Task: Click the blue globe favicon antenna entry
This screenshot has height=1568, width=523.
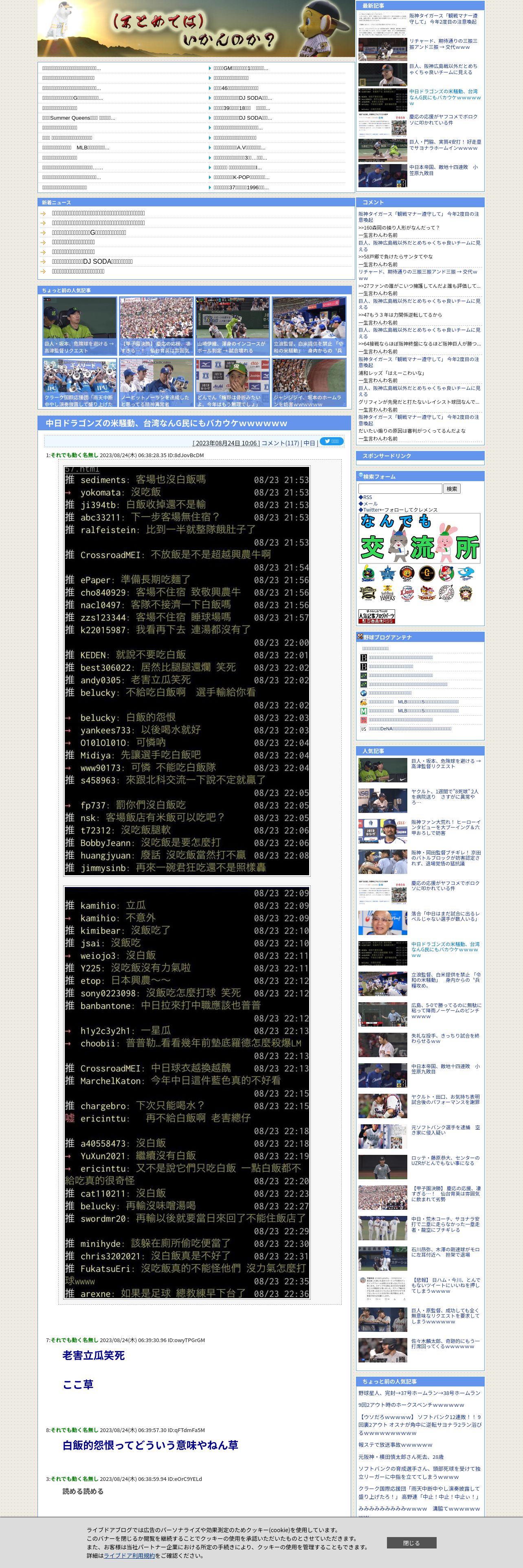Action: click(x=390, y=693)
